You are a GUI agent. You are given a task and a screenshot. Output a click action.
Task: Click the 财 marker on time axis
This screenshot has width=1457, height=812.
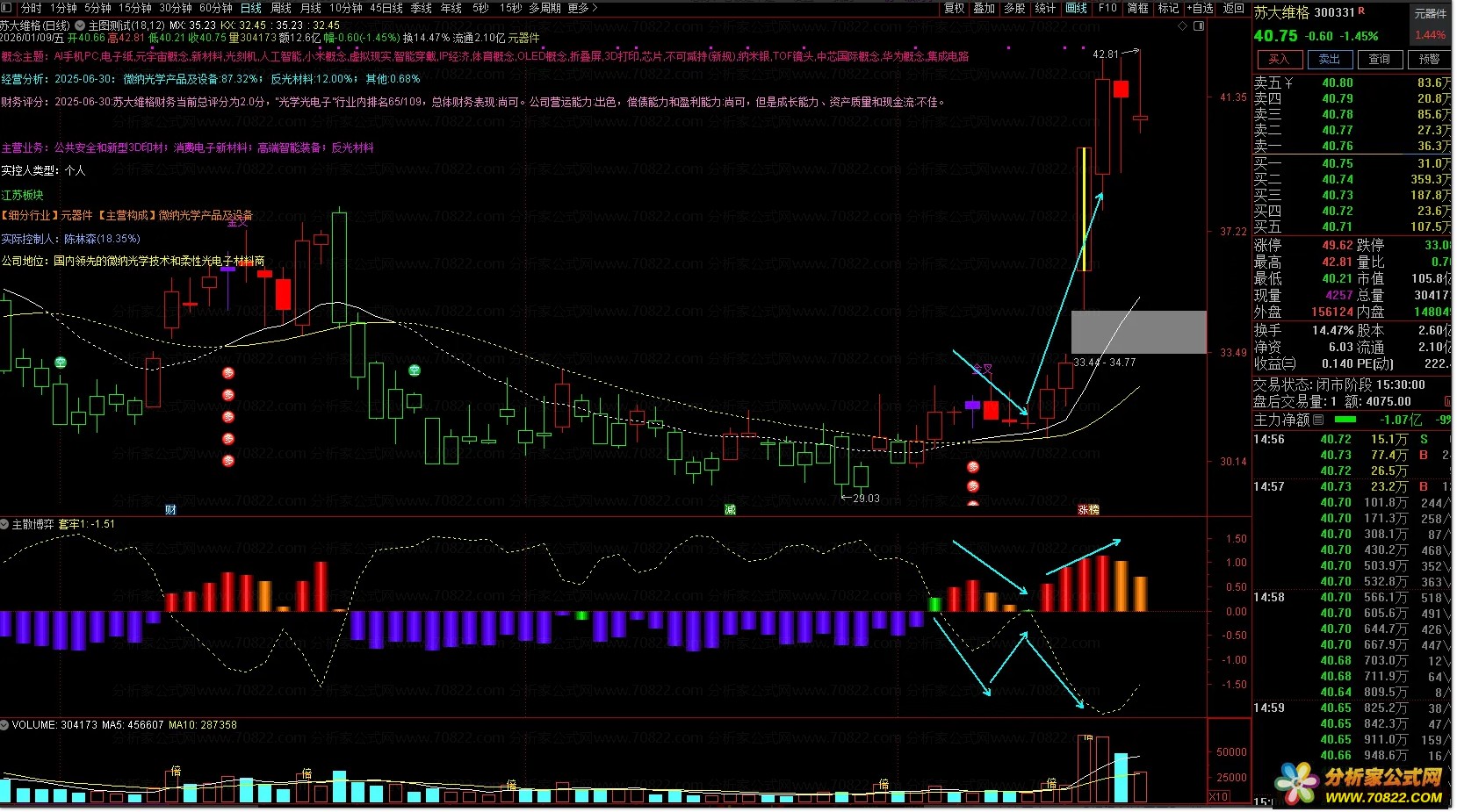pyautogui.click(x=170, y=509)
